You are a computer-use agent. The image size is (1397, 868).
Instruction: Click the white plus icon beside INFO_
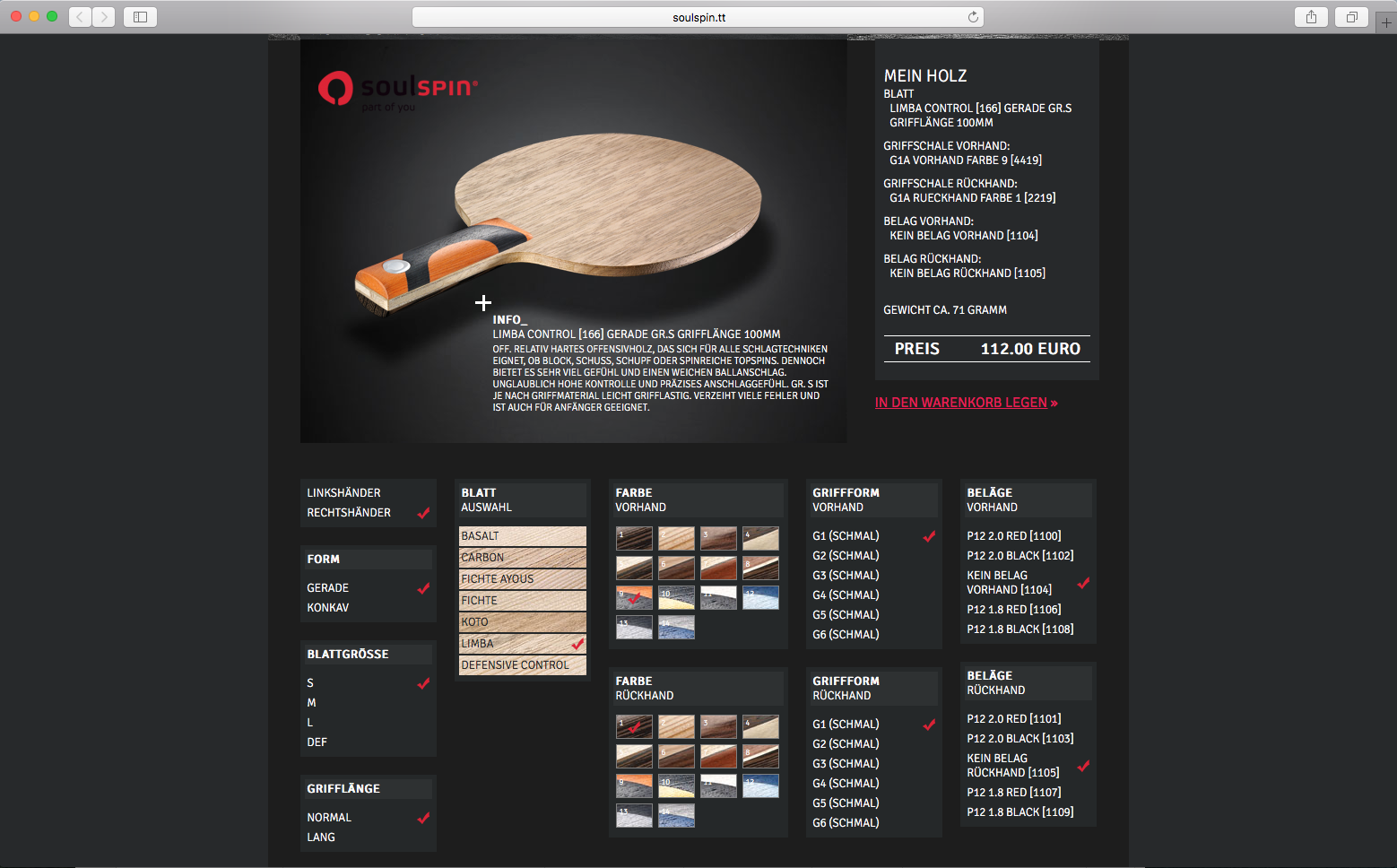pyautogui.click(x=483, y=303)
